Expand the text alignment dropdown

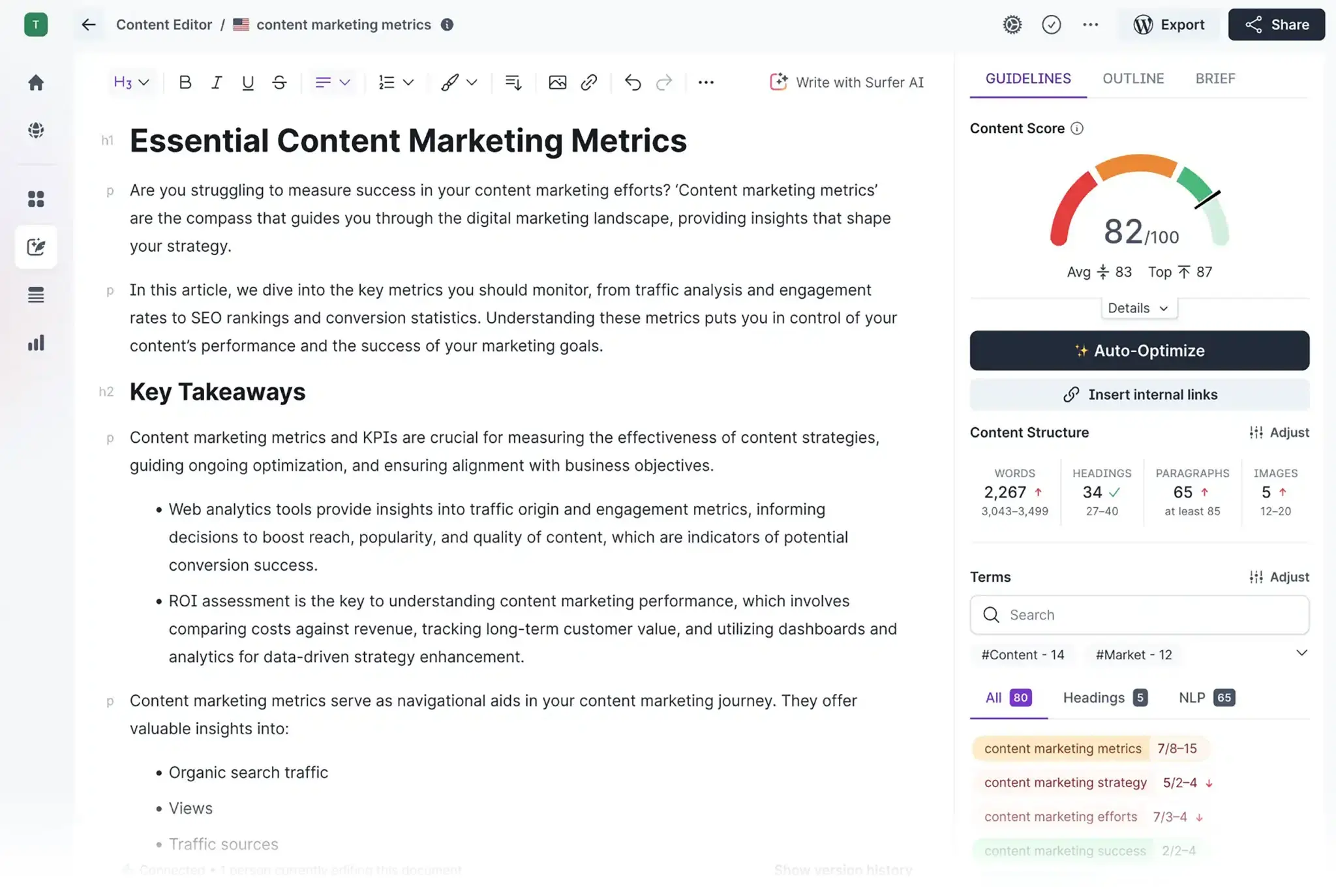coord(343,81)
